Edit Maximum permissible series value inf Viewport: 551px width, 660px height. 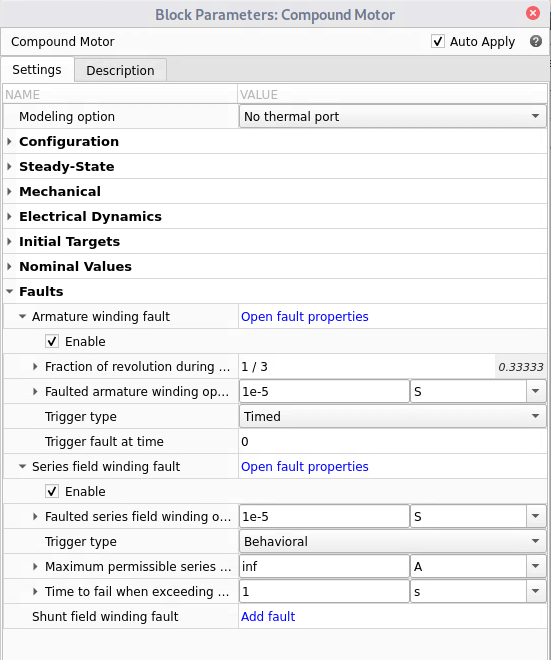click(324, 567)
